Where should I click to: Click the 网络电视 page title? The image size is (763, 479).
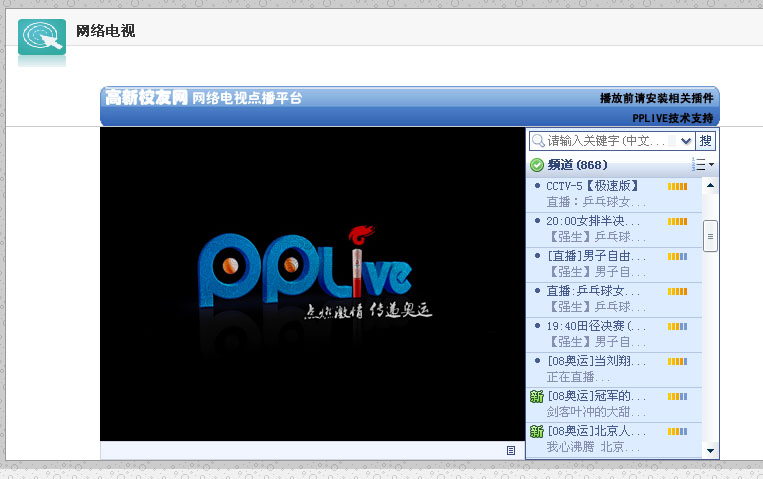106,31
